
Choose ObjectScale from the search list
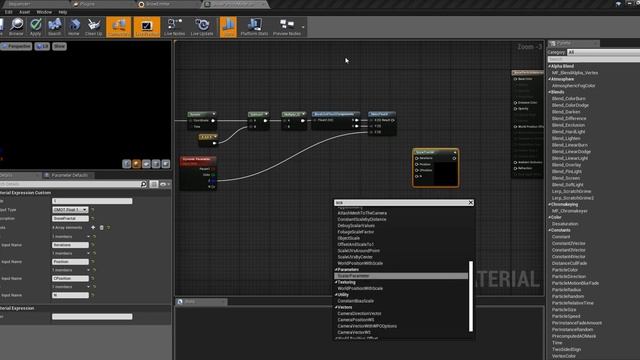[x=349, y=238]
